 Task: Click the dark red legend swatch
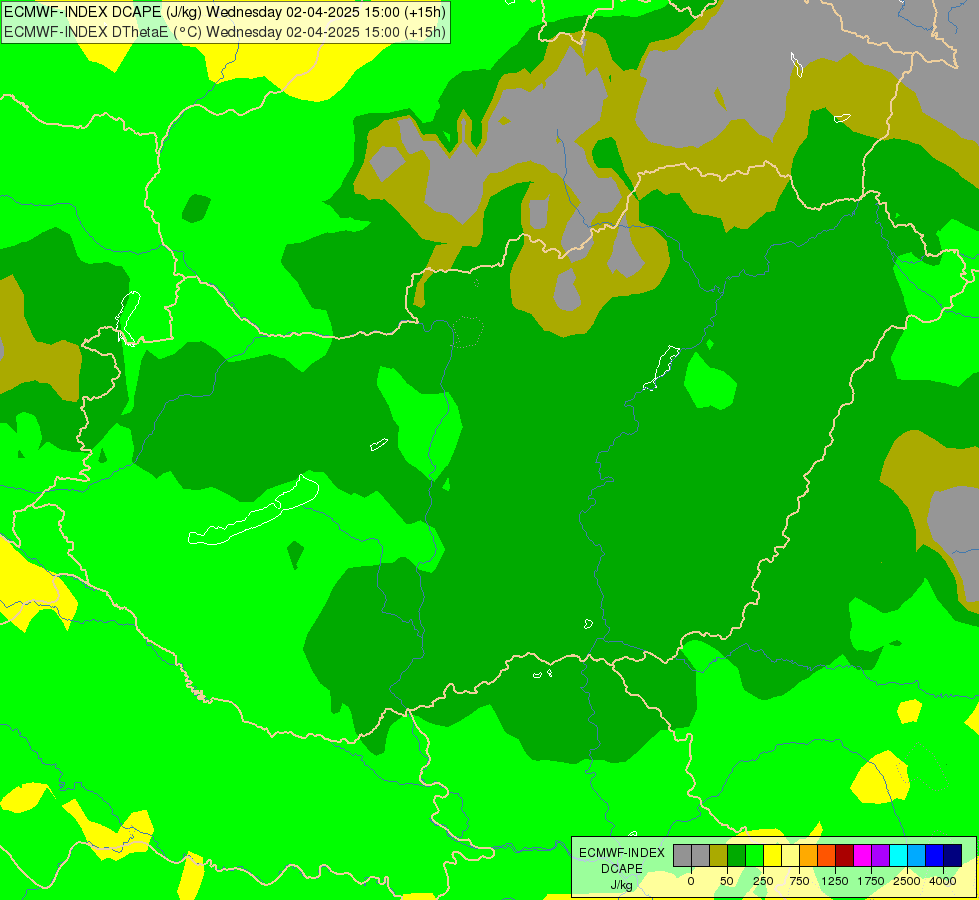point(844,855)
